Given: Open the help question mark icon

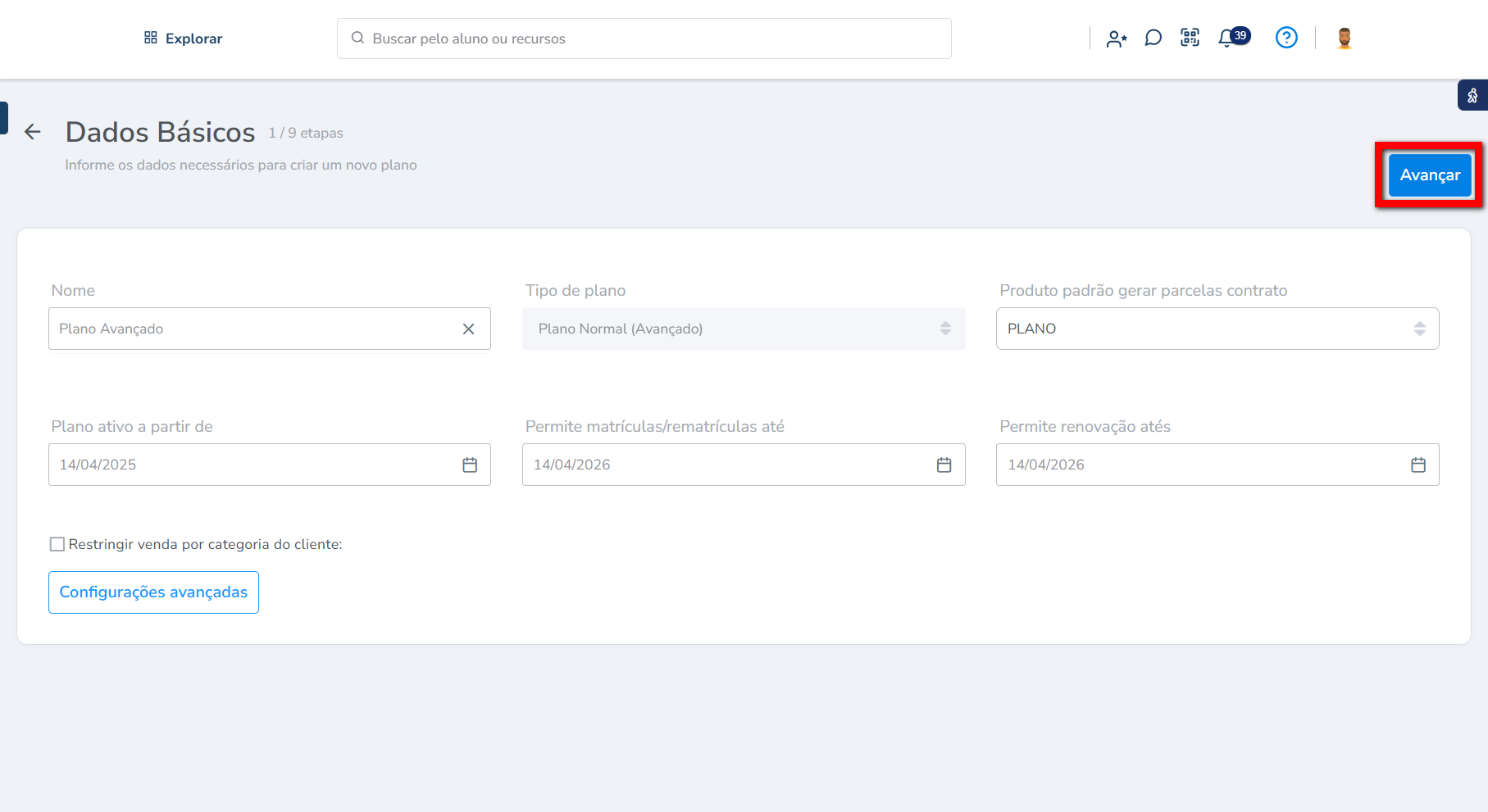Looking at the screenshot, I should 1286,38.
